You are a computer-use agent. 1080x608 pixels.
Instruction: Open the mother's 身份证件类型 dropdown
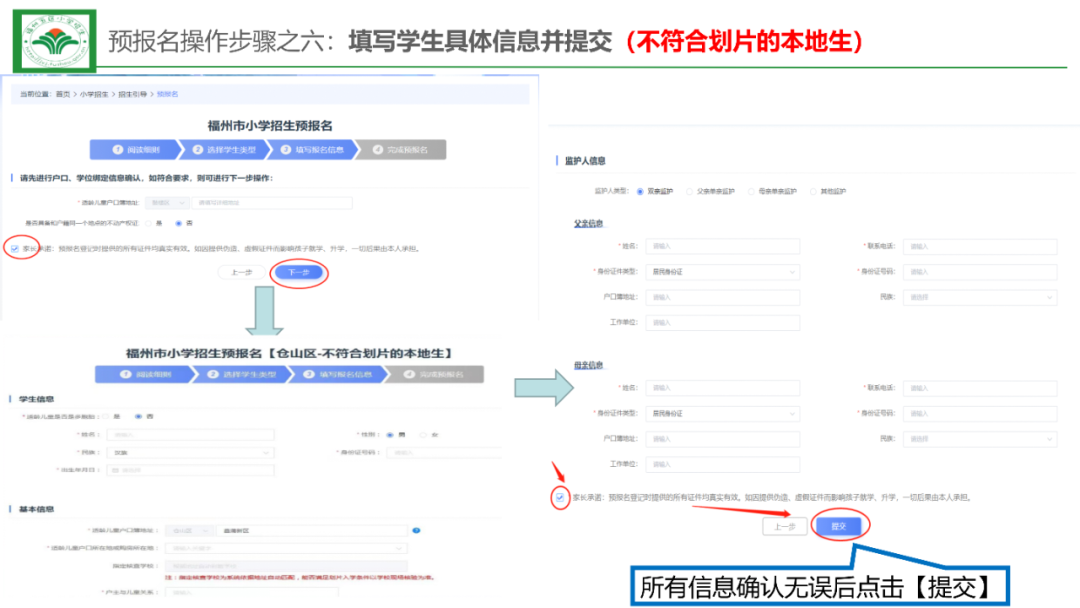722,413
